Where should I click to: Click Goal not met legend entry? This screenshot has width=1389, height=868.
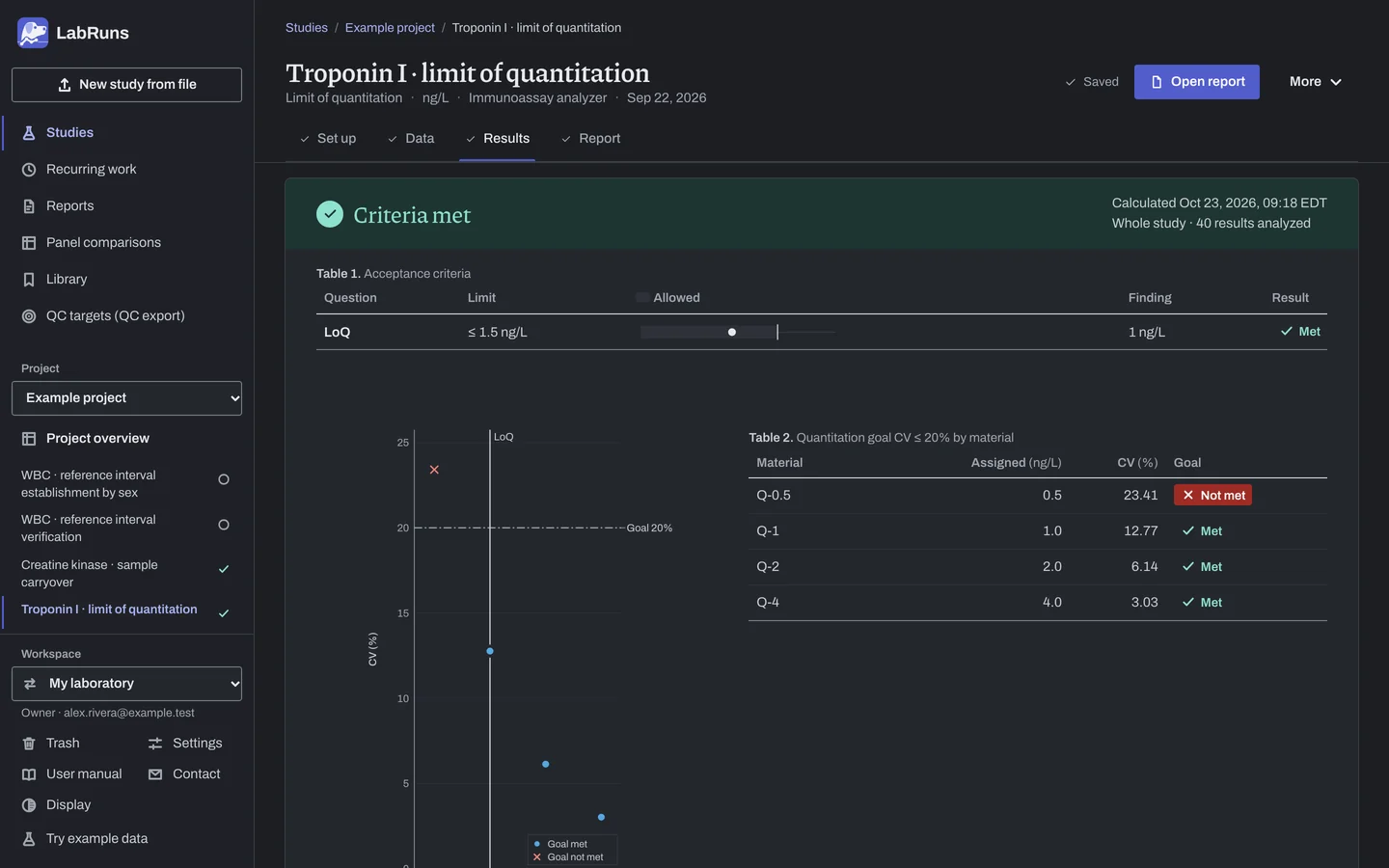(x=568, y=857)
